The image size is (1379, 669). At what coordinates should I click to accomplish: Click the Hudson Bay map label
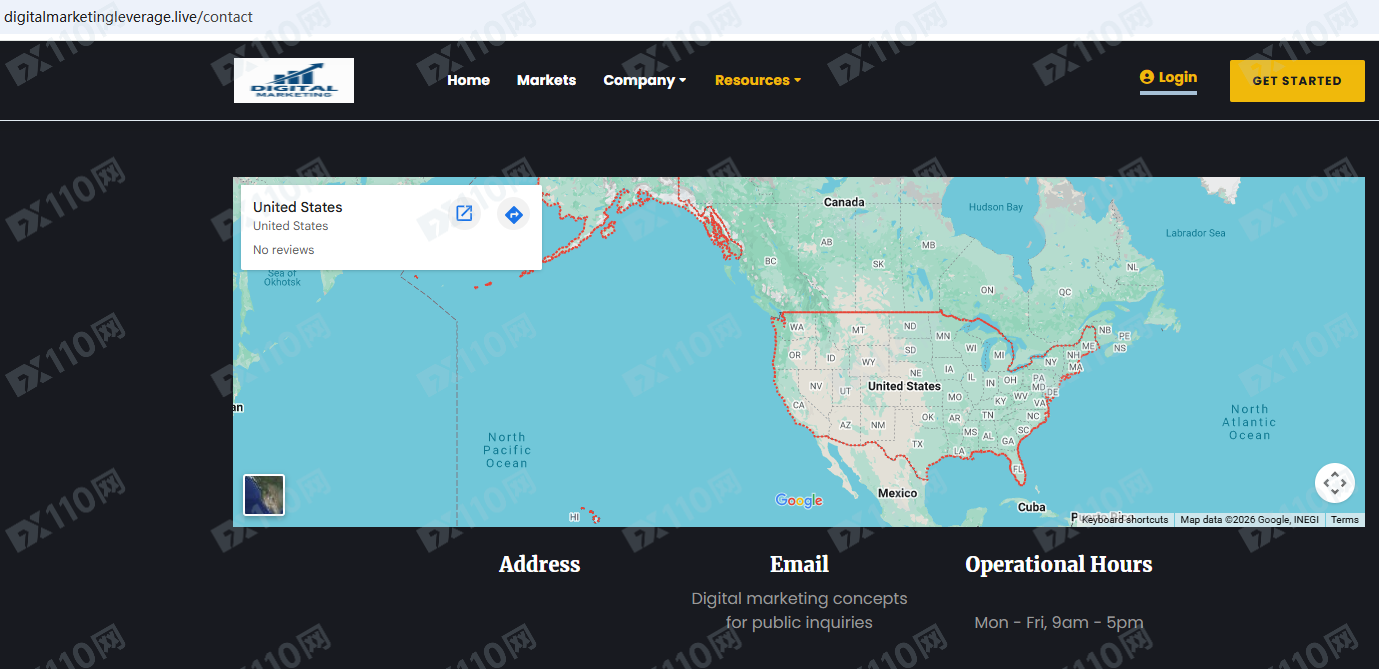(996, 207)
